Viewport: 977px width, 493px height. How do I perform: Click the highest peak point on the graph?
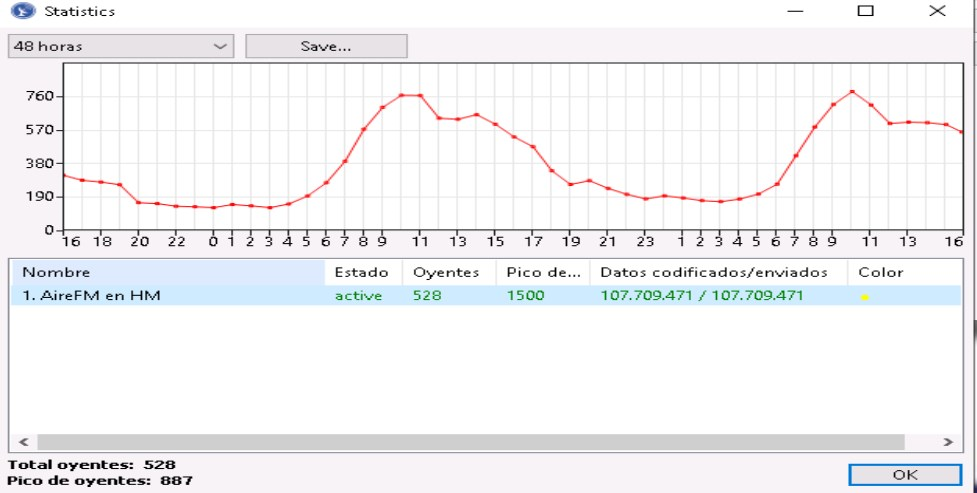(852, 92)
